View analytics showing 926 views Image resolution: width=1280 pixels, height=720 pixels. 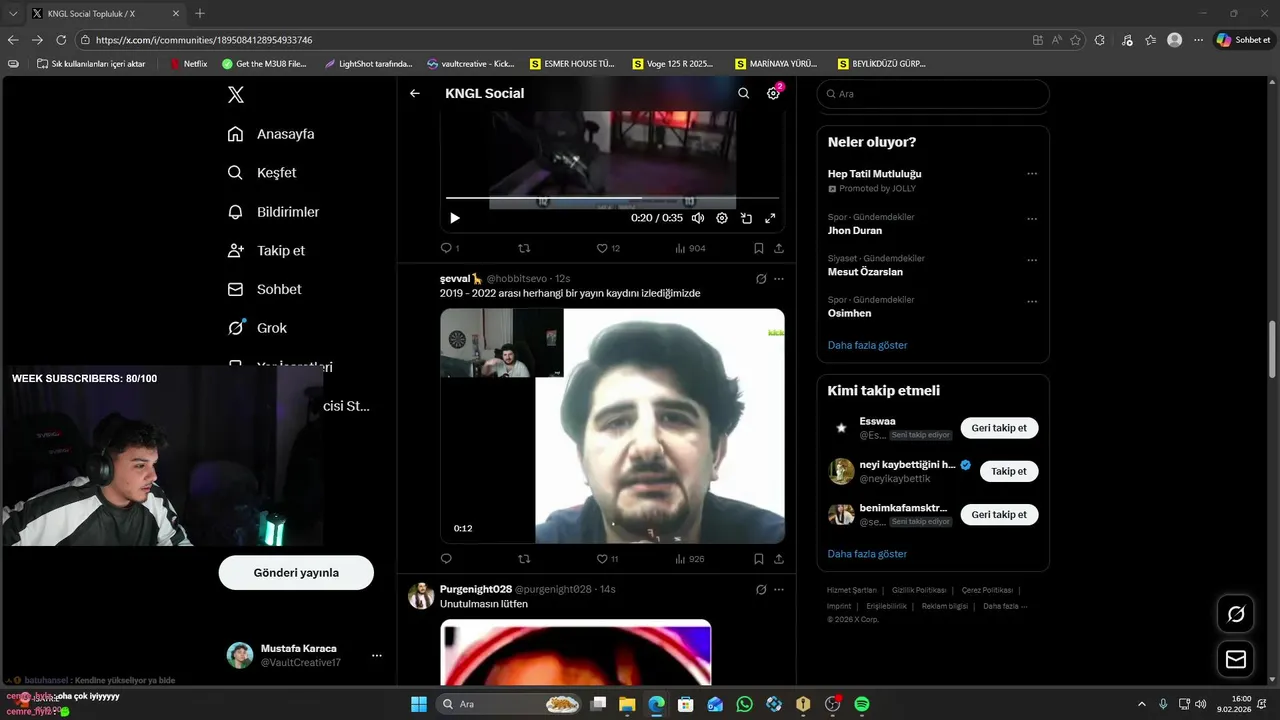click(x=690, y=559)
